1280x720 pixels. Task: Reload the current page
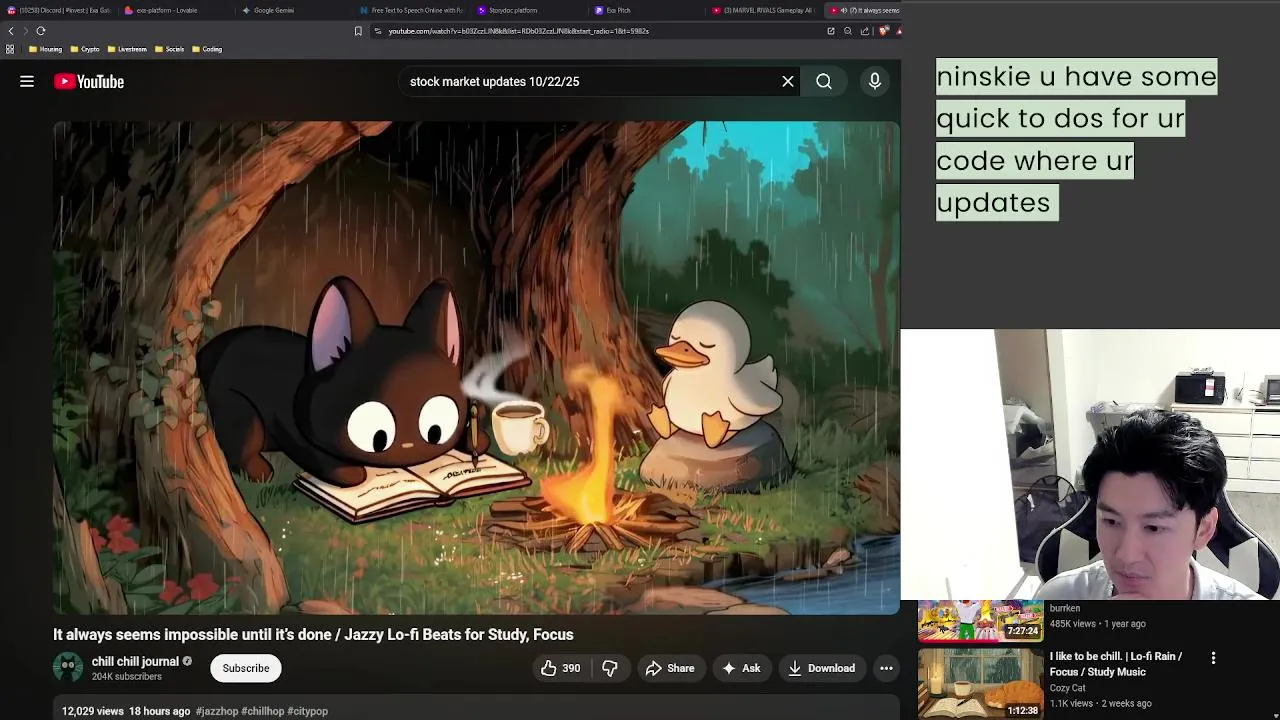[x=41, y=31]
